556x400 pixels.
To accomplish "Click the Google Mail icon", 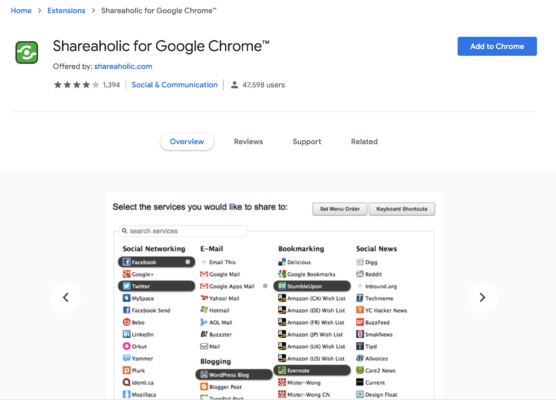I will tap(204, 274).
